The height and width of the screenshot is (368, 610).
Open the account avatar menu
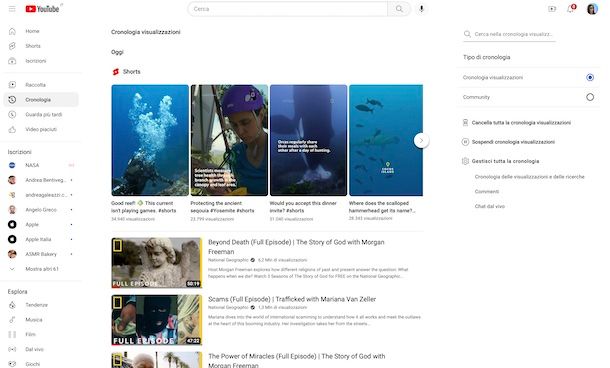(592, 9)
